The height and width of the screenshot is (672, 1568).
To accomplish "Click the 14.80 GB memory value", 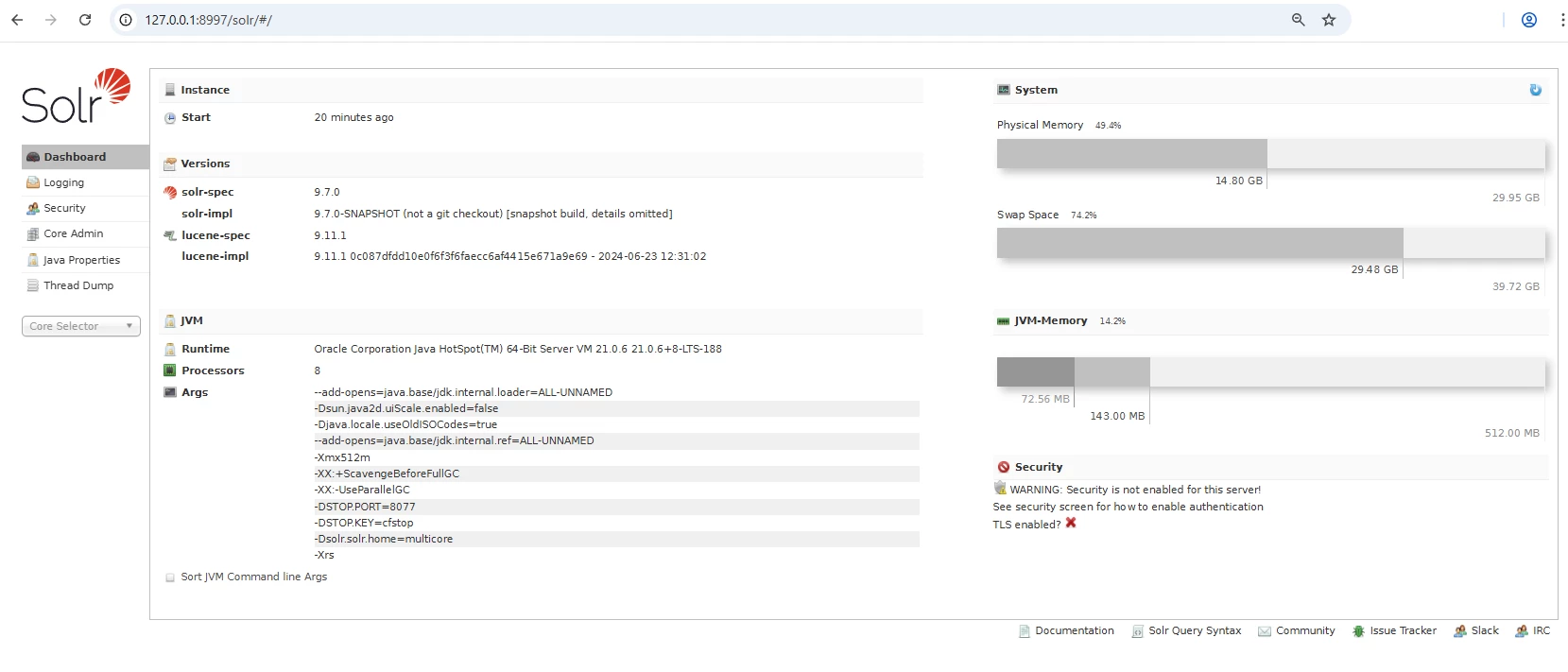I will [x=1239, y=181].
